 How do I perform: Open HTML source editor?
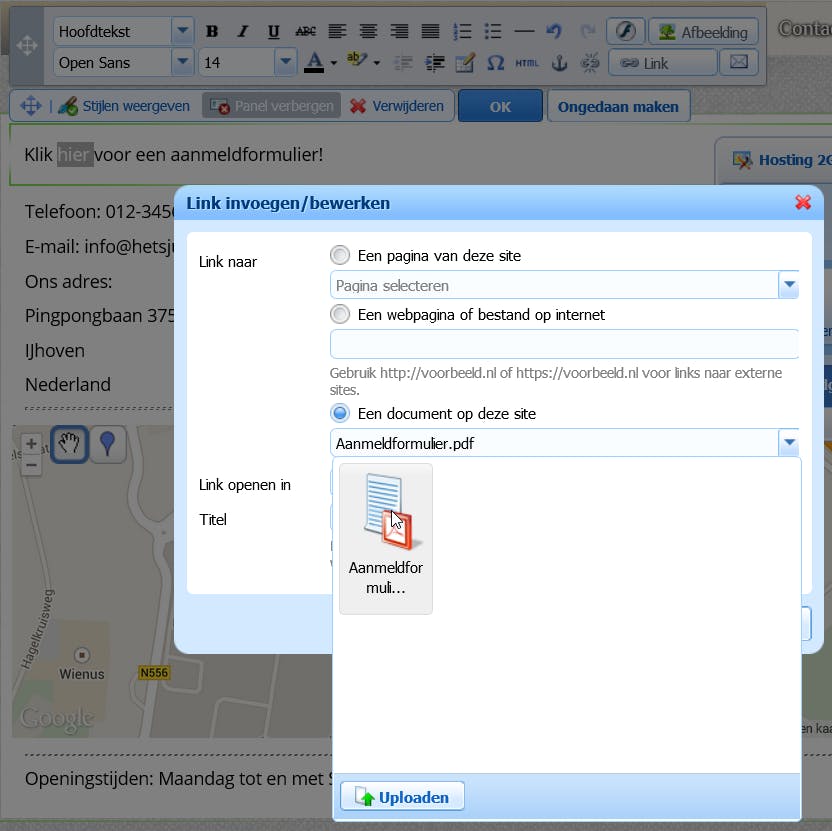tap(527, 63)
